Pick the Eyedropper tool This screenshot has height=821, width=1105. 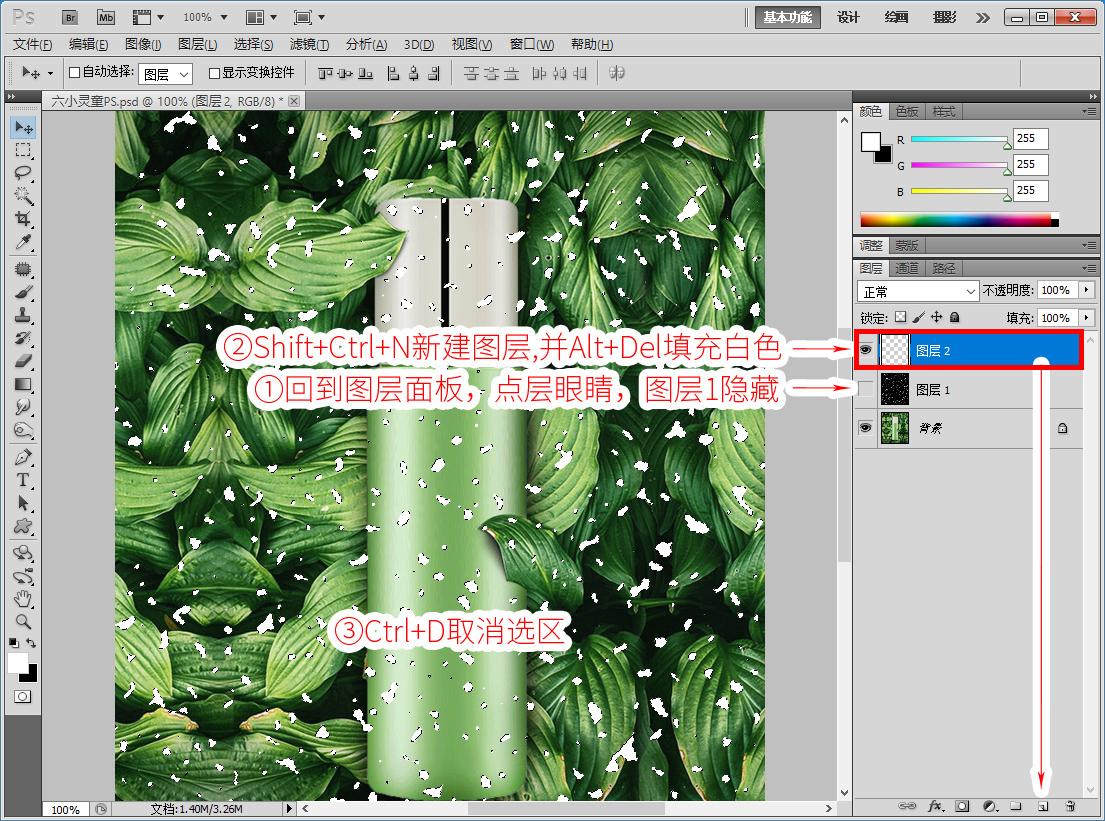tap(23, 243)
